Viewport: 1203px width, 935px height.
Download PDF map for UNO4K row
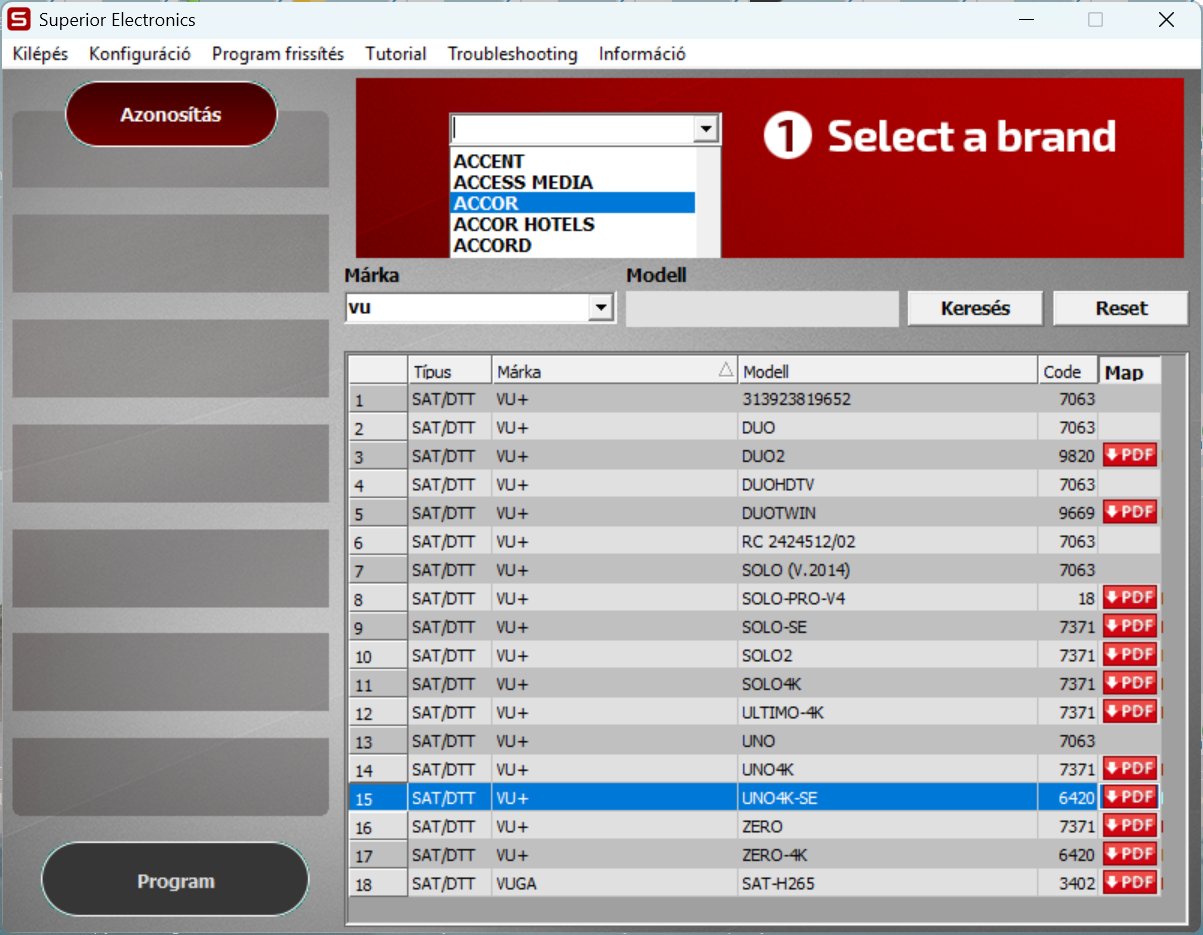point(1130,769)
